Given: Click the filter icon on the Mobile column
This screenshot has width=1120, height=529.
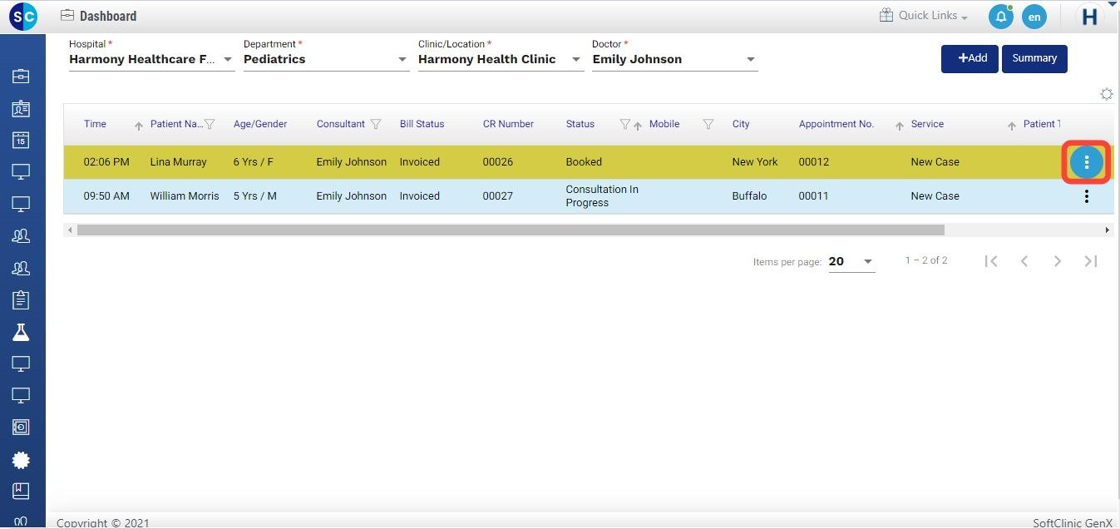Looking at the screenshot, I should coord(708,124).
